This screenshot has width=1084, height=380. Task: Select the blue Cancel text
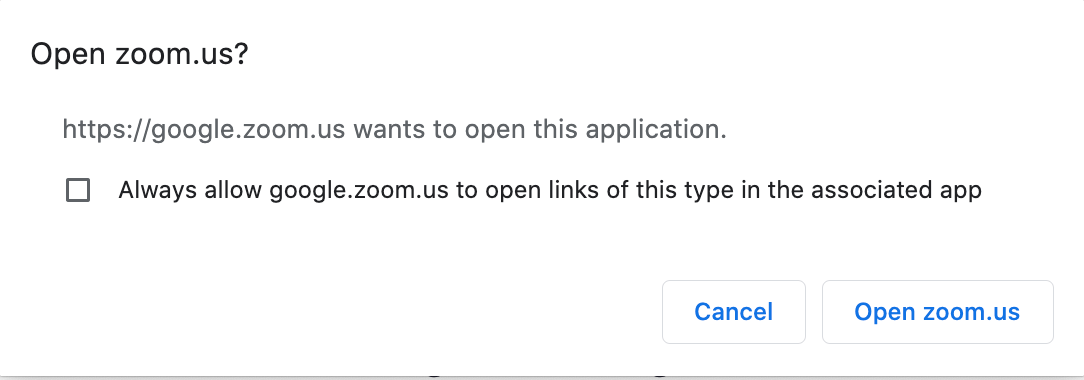click(x=733, y=312)
